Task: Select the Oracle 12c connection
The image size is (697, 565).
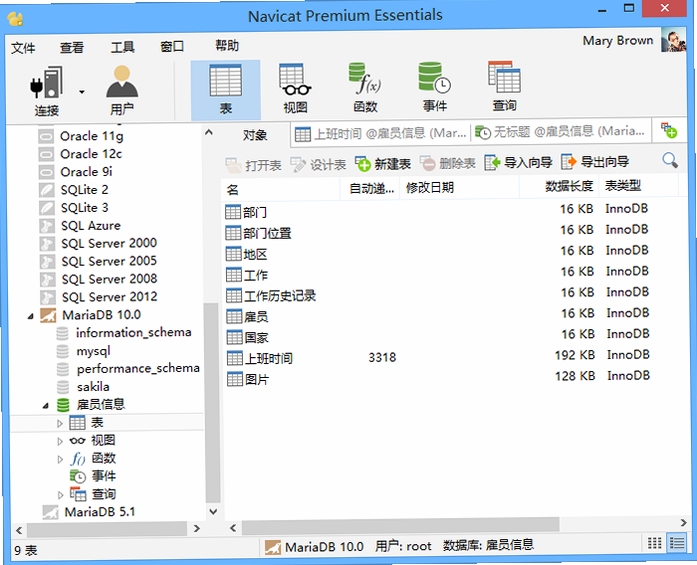Action: pyautogui.click(x=80, y=154)
